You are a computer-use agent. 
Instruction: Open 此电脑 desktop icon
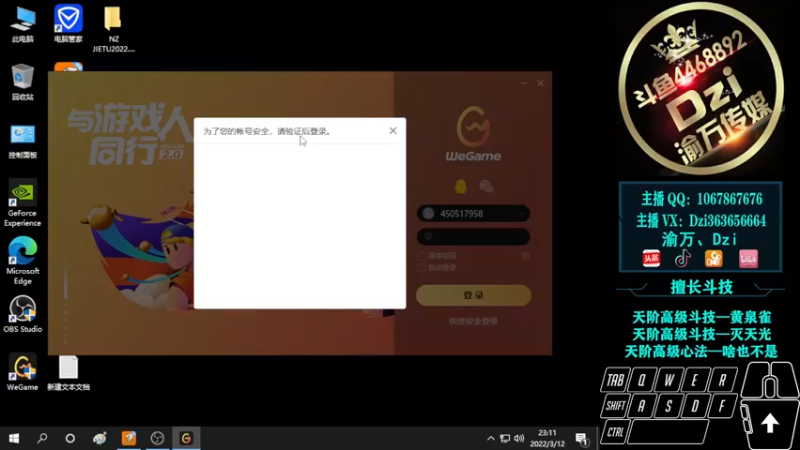[x=22, y=24]
